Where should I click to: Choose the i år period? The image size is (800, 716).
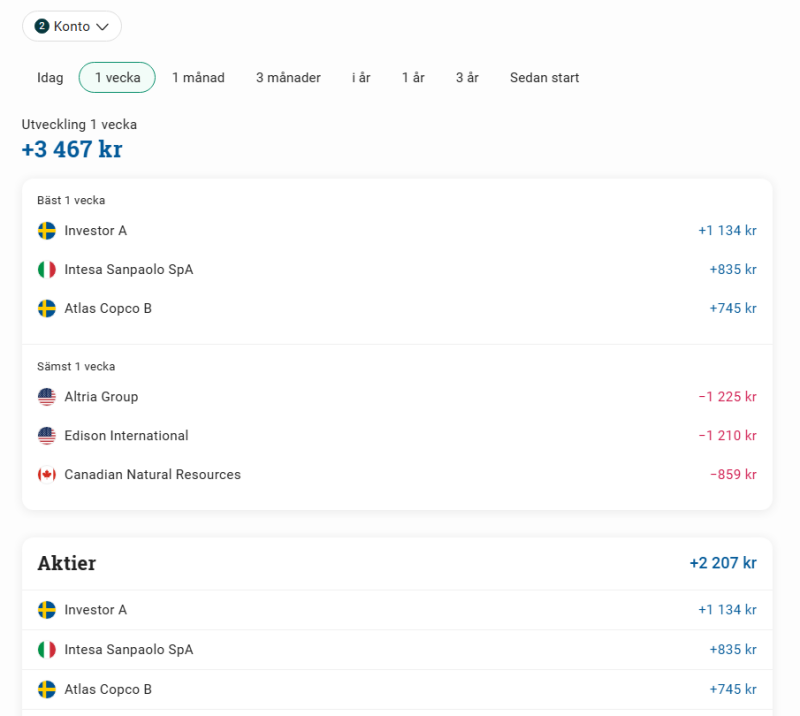click(361, 78)
